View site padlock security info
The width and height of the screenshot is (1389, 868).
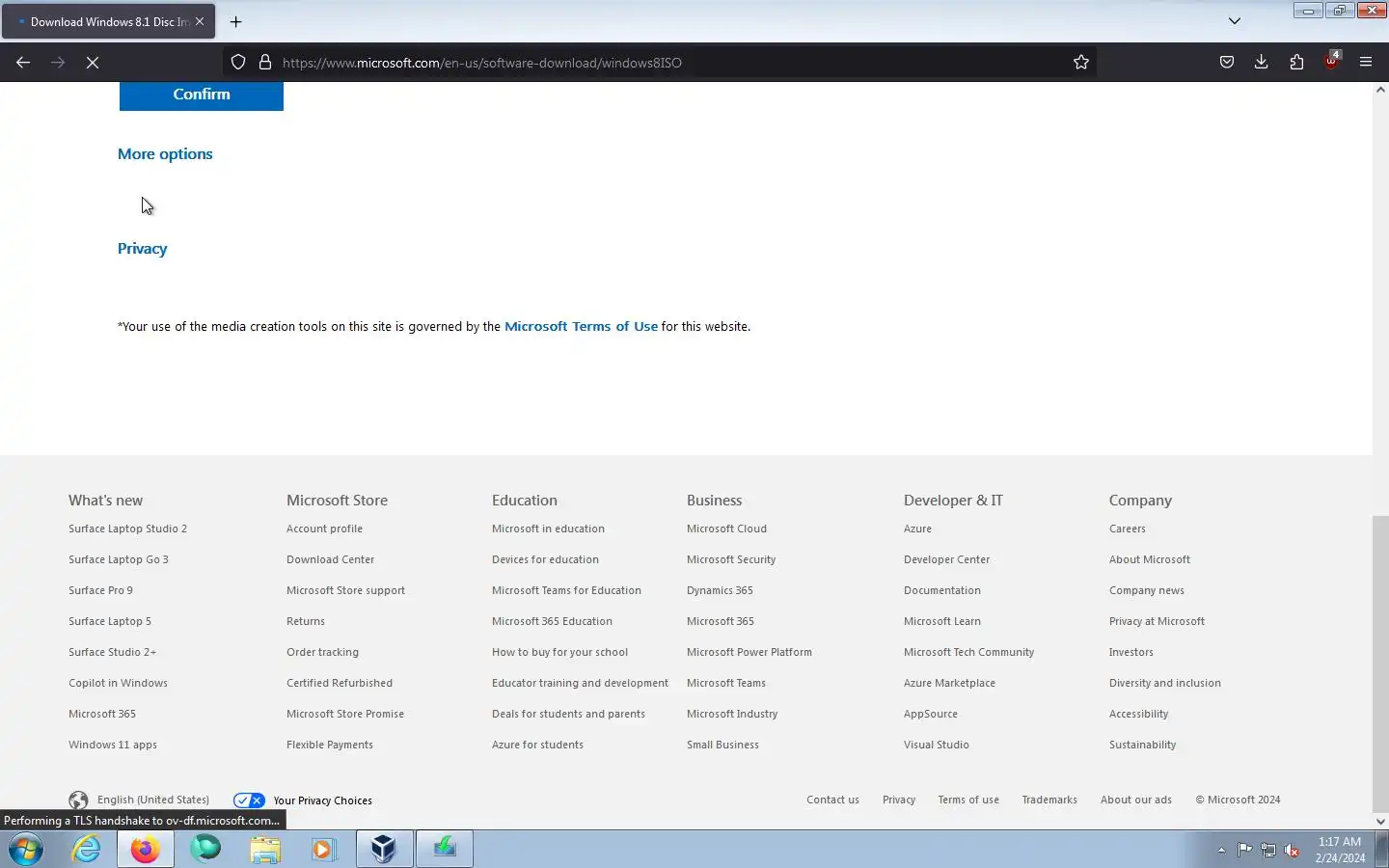265,62
